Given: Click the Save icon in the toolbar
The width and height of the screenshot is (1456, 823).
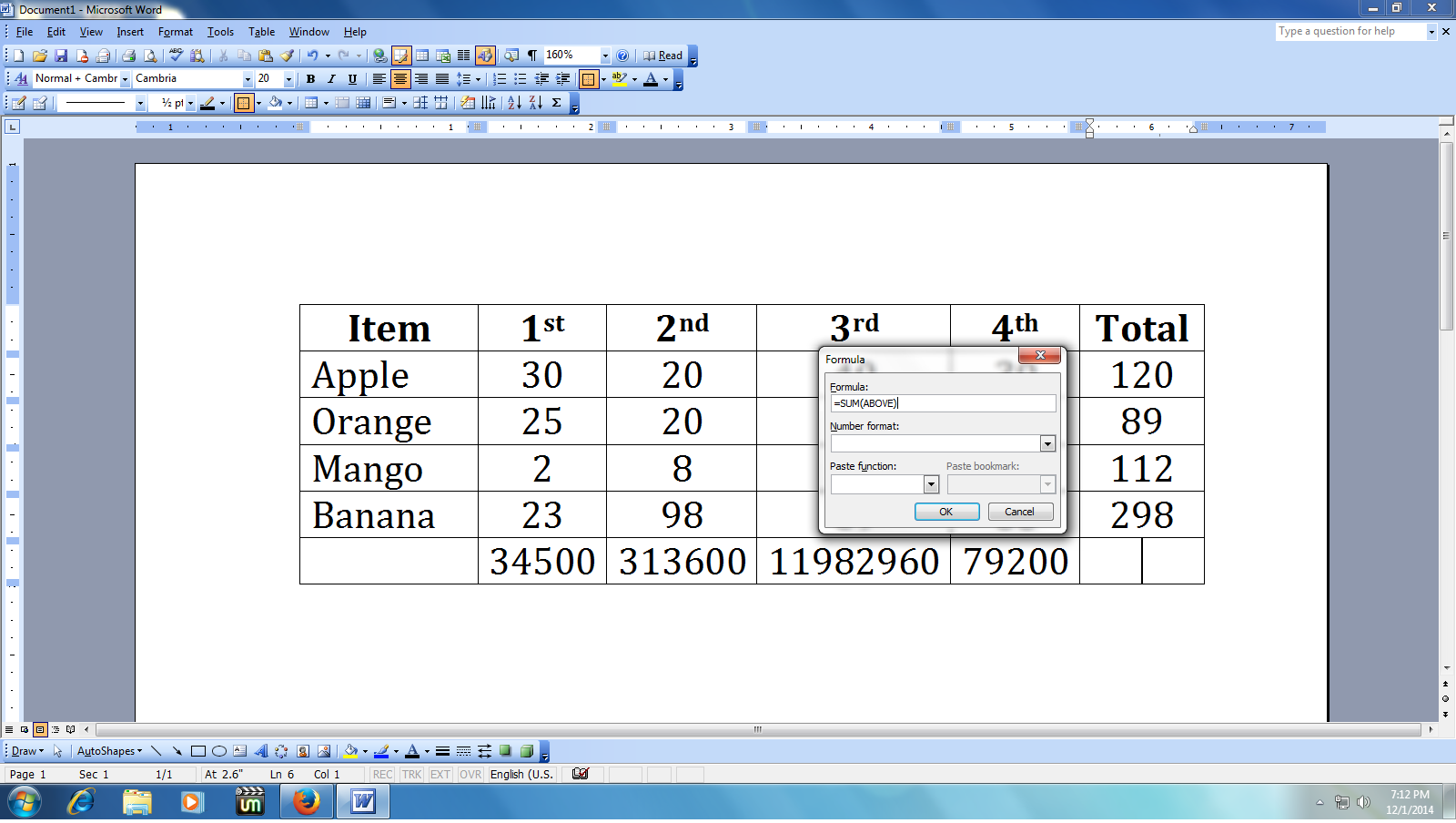Looking at the screenshot, I should [61, 56].
